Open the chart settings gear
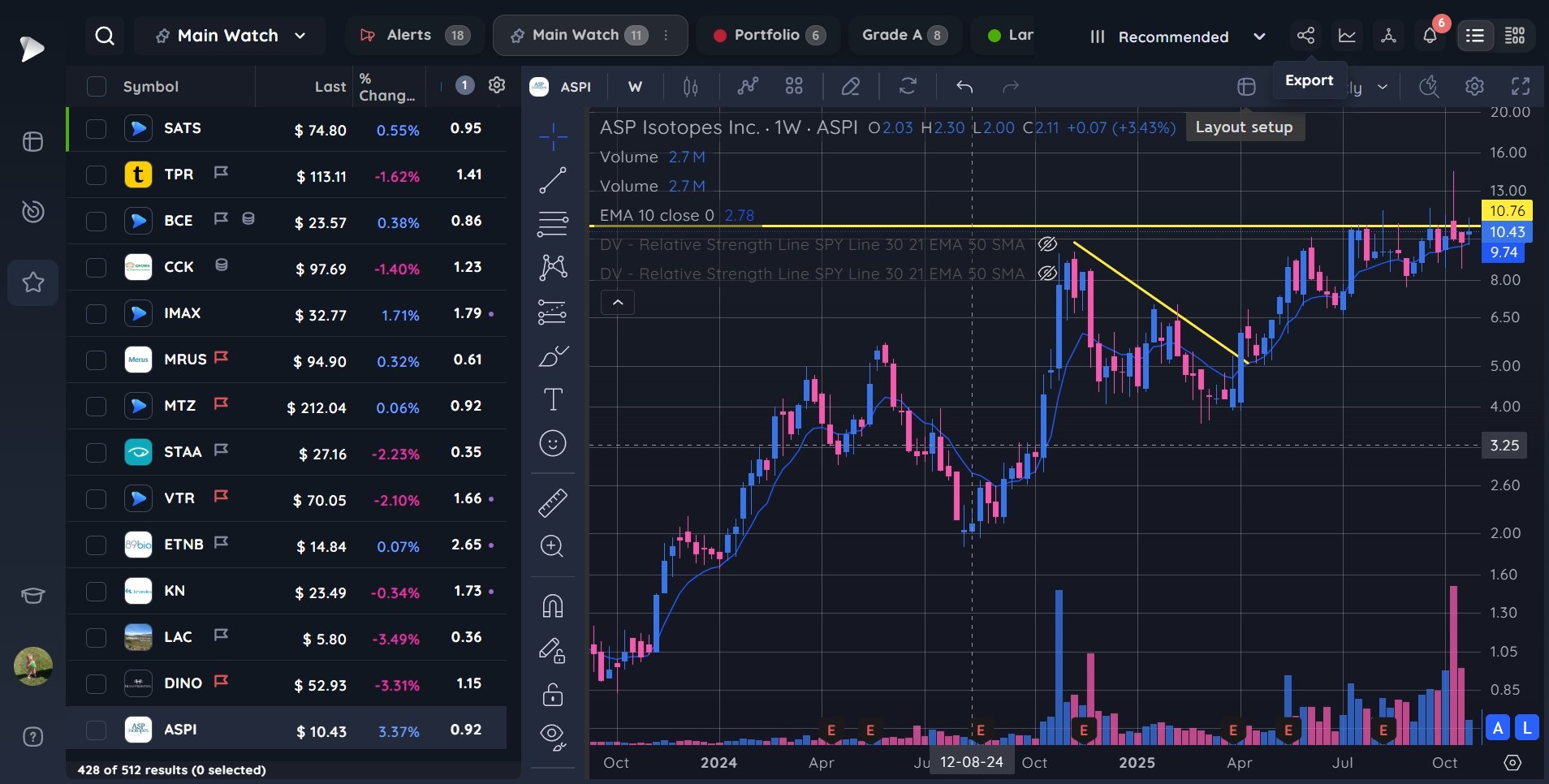Image resolution: width=1549 pixels, height=784 pixels. (1474, 87)
